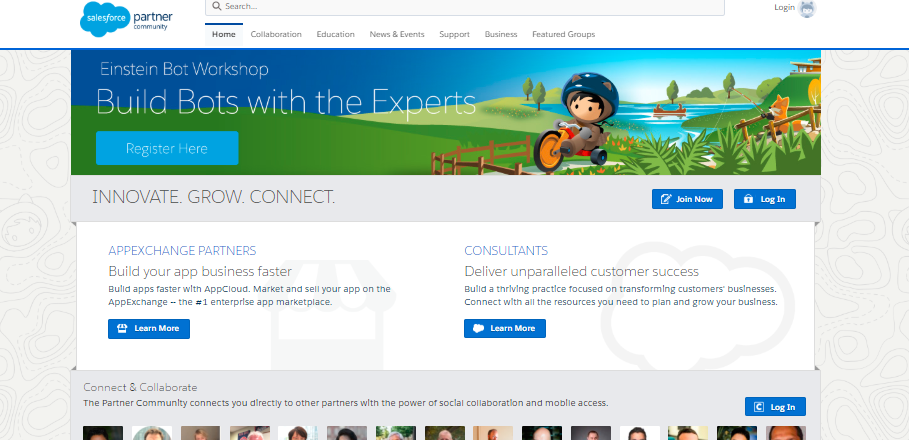
Task: Click the Einstein Bot Workshop text
Action: click(x=184, y=69)
